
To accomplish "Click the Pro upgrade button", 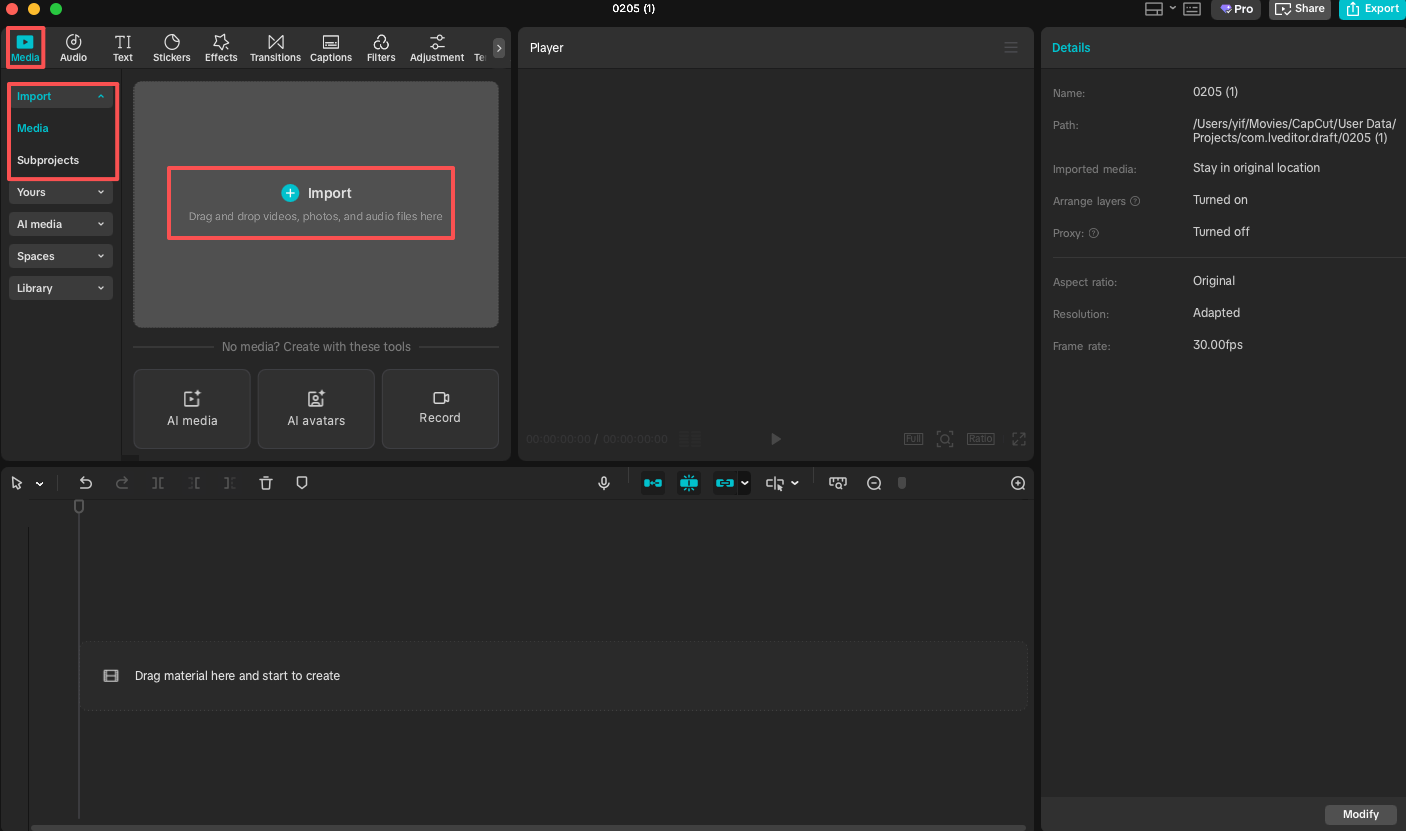I will coord(1236,9).
